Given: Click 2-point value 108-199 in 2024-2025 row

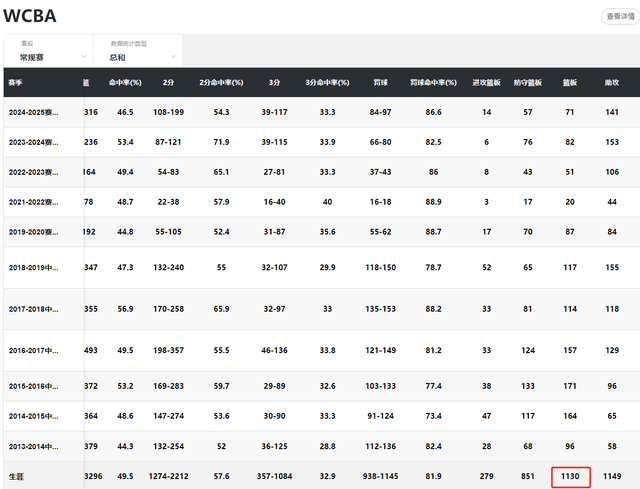Looking at the screenshot, I should [169, 112].
